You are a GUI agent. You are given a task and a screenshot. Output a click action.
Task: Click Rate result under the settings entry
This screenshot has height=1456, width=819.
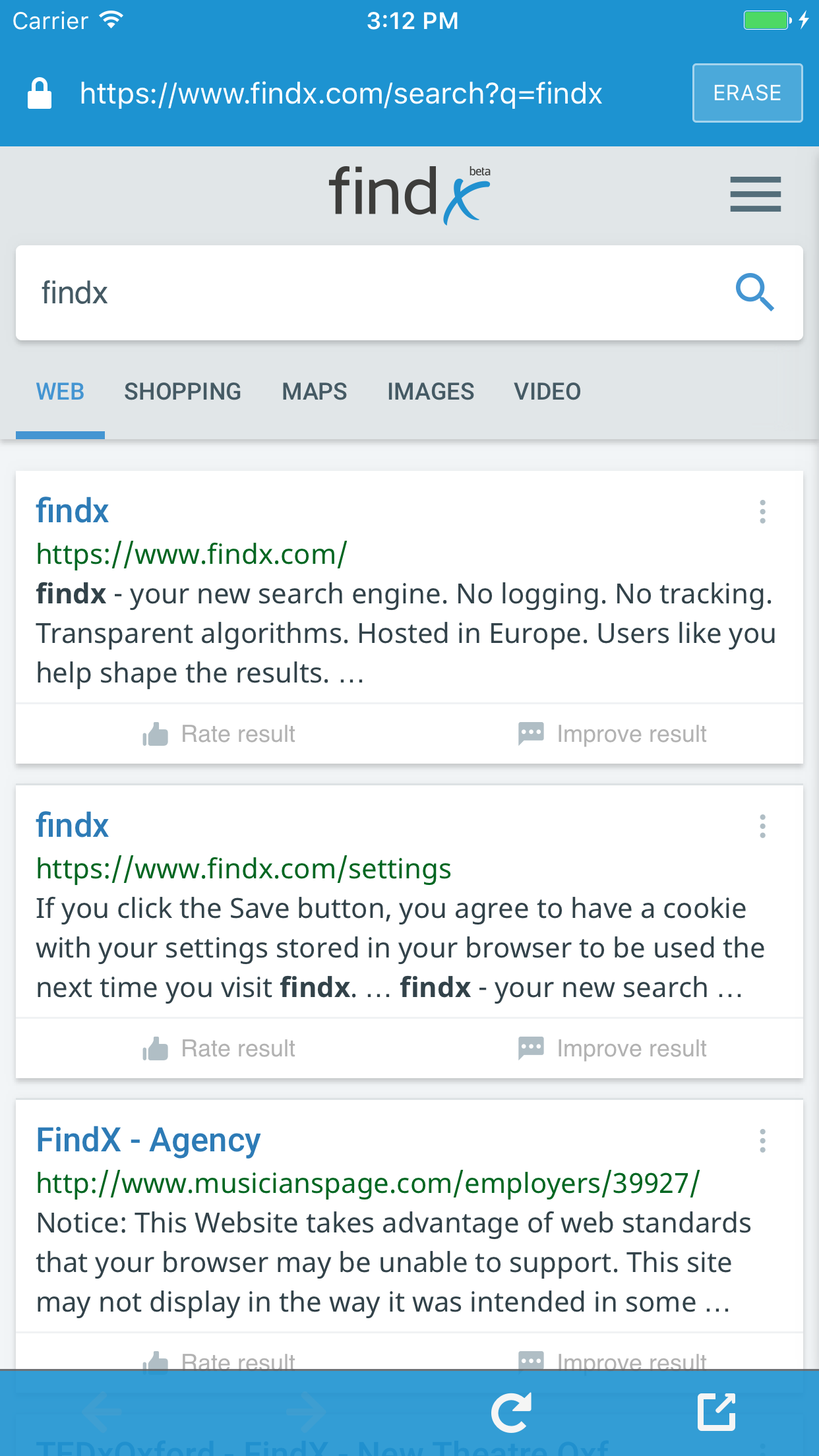click(218, 1048)
